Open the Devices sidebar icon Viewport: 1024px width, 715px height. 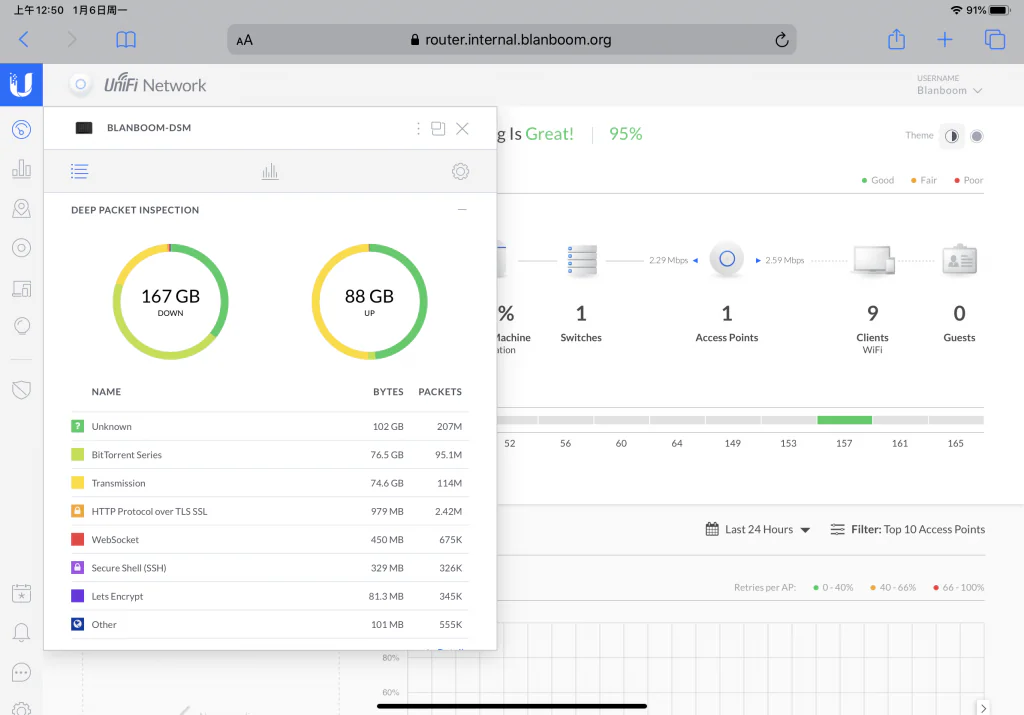click(x=22, y=248)
